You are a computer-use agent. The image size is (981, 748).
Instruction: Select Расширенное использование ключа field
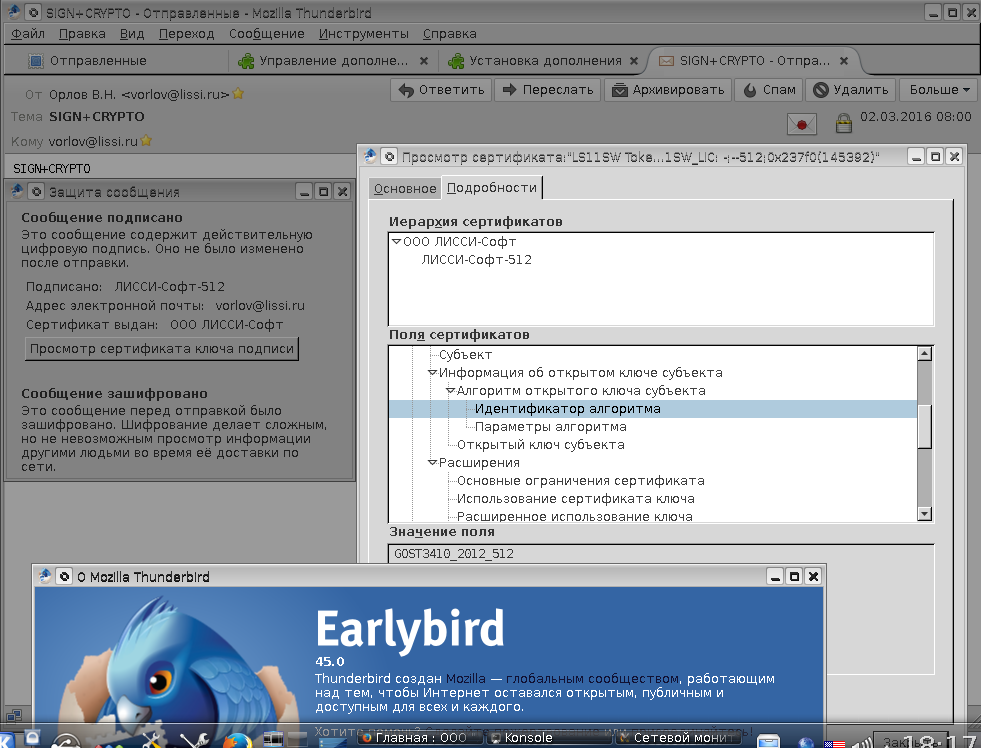574,517
